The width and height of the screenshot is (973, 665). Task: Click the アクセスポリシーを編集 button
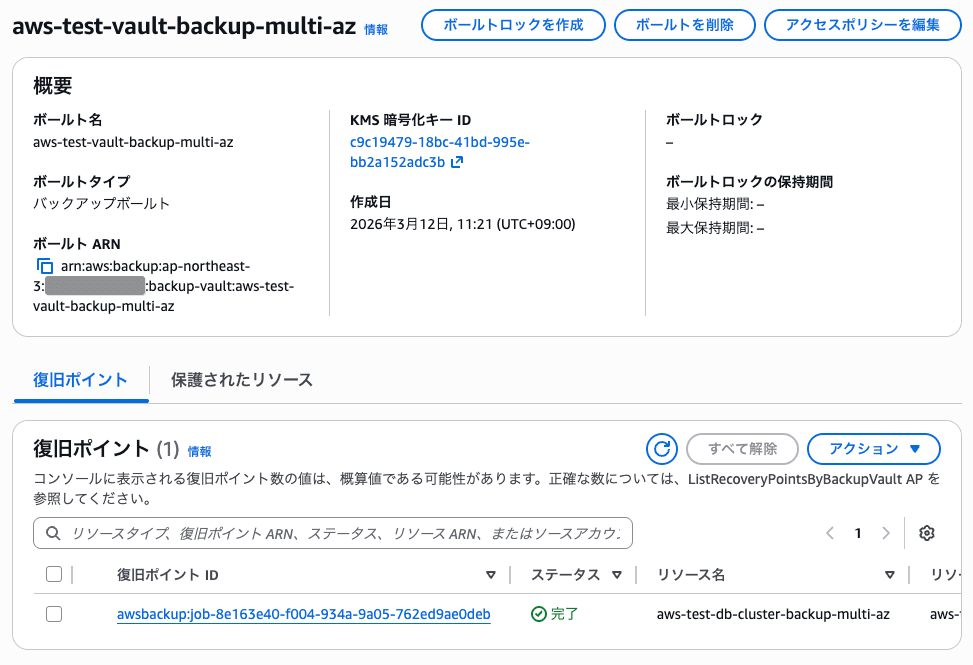tap(862, 25)
